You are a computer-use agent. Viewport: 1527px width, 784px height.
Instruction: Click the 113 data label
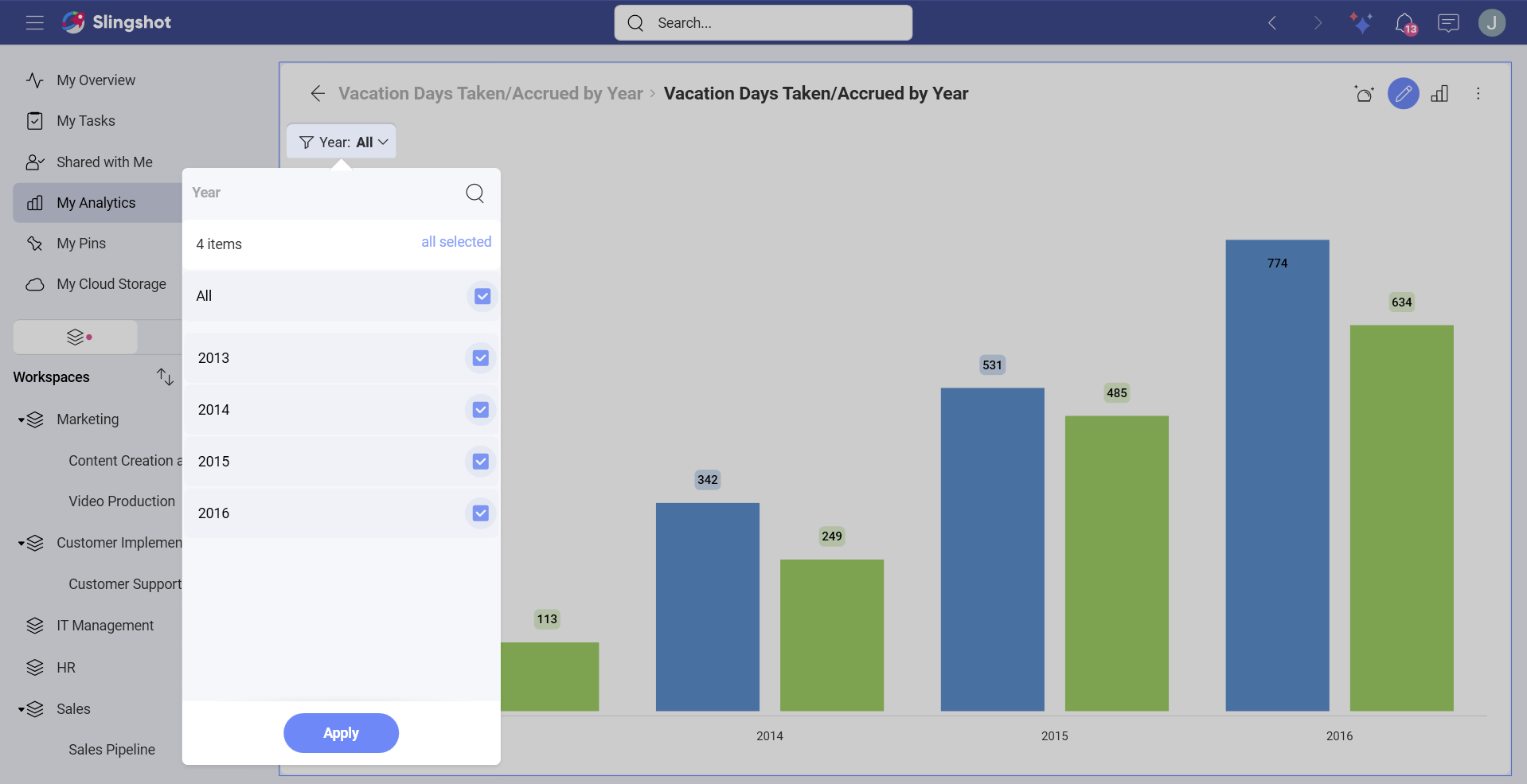[547, 619]
